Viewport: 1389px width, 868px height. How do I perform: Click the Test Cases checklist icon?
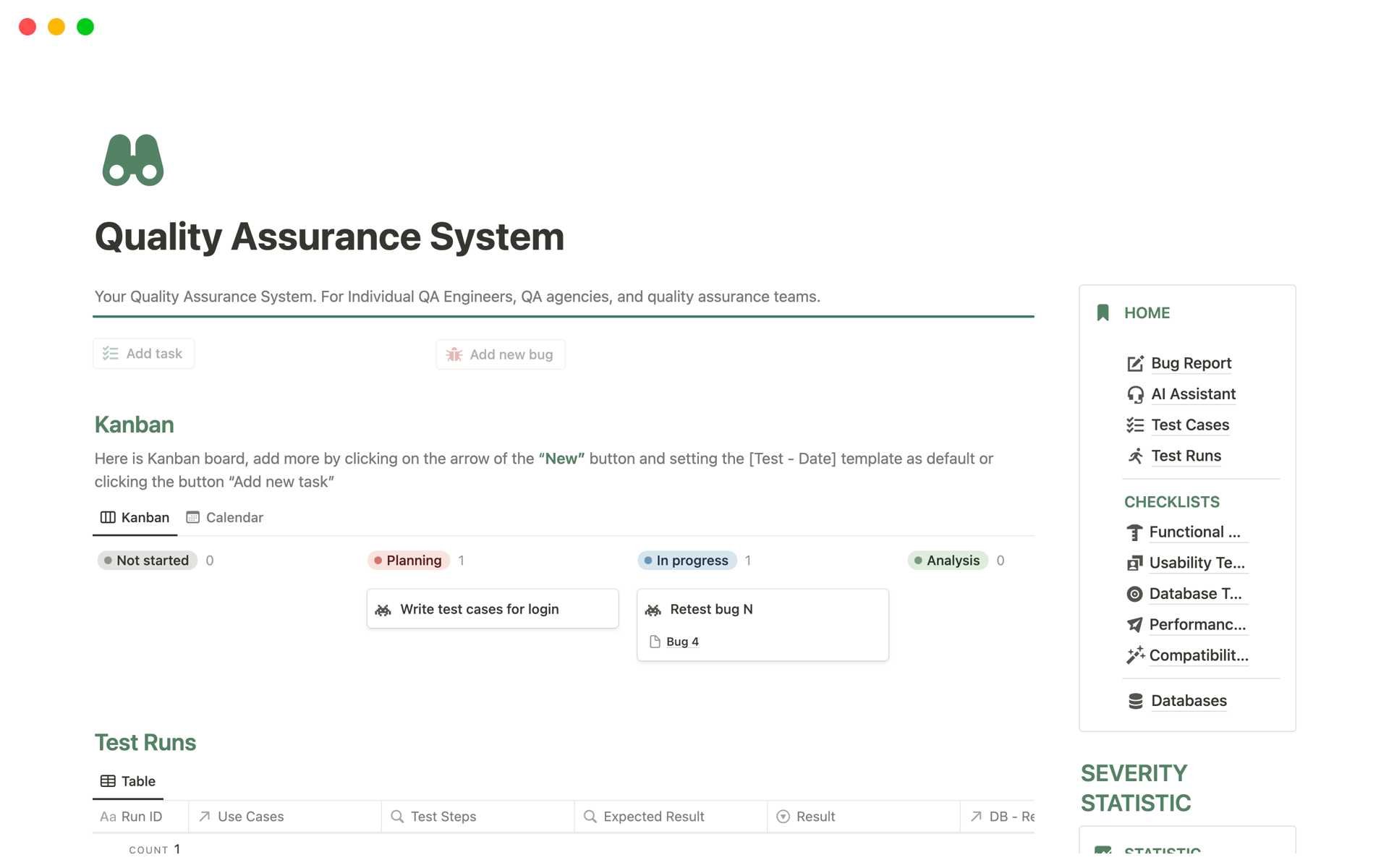1134,425
